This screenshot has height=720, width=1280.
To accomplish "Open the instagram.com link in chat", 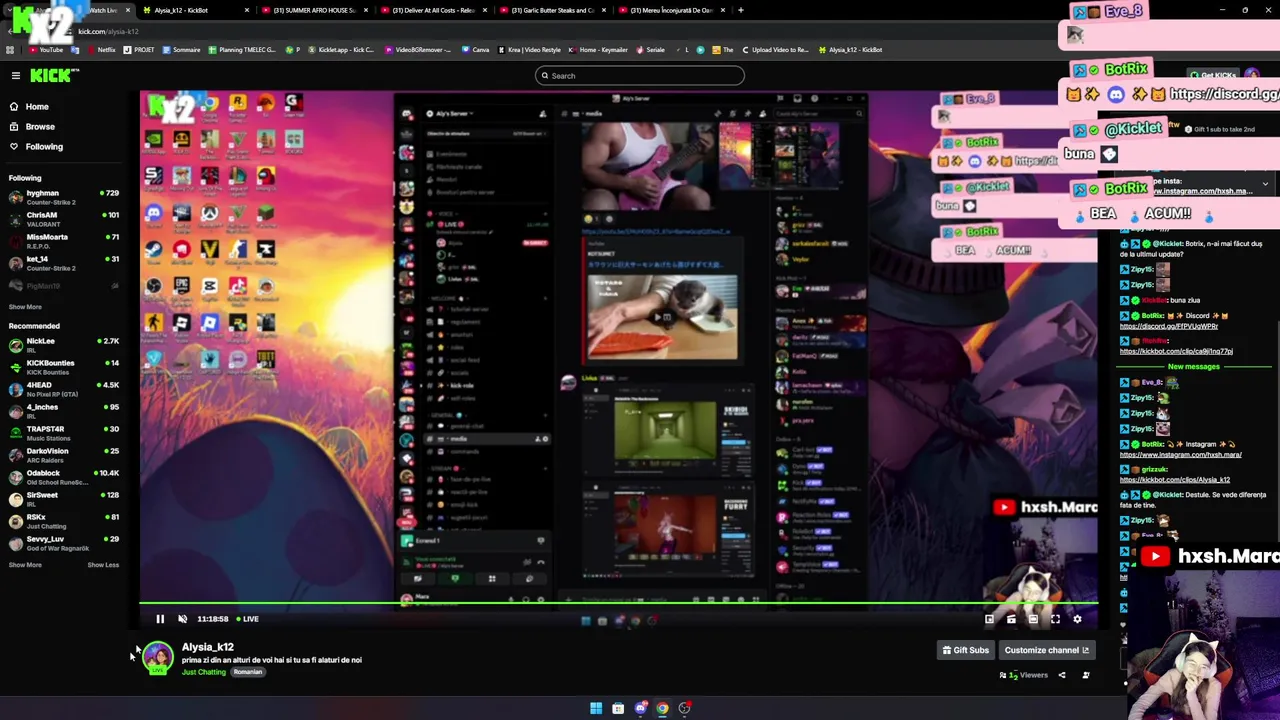I will click(1181, 455).
